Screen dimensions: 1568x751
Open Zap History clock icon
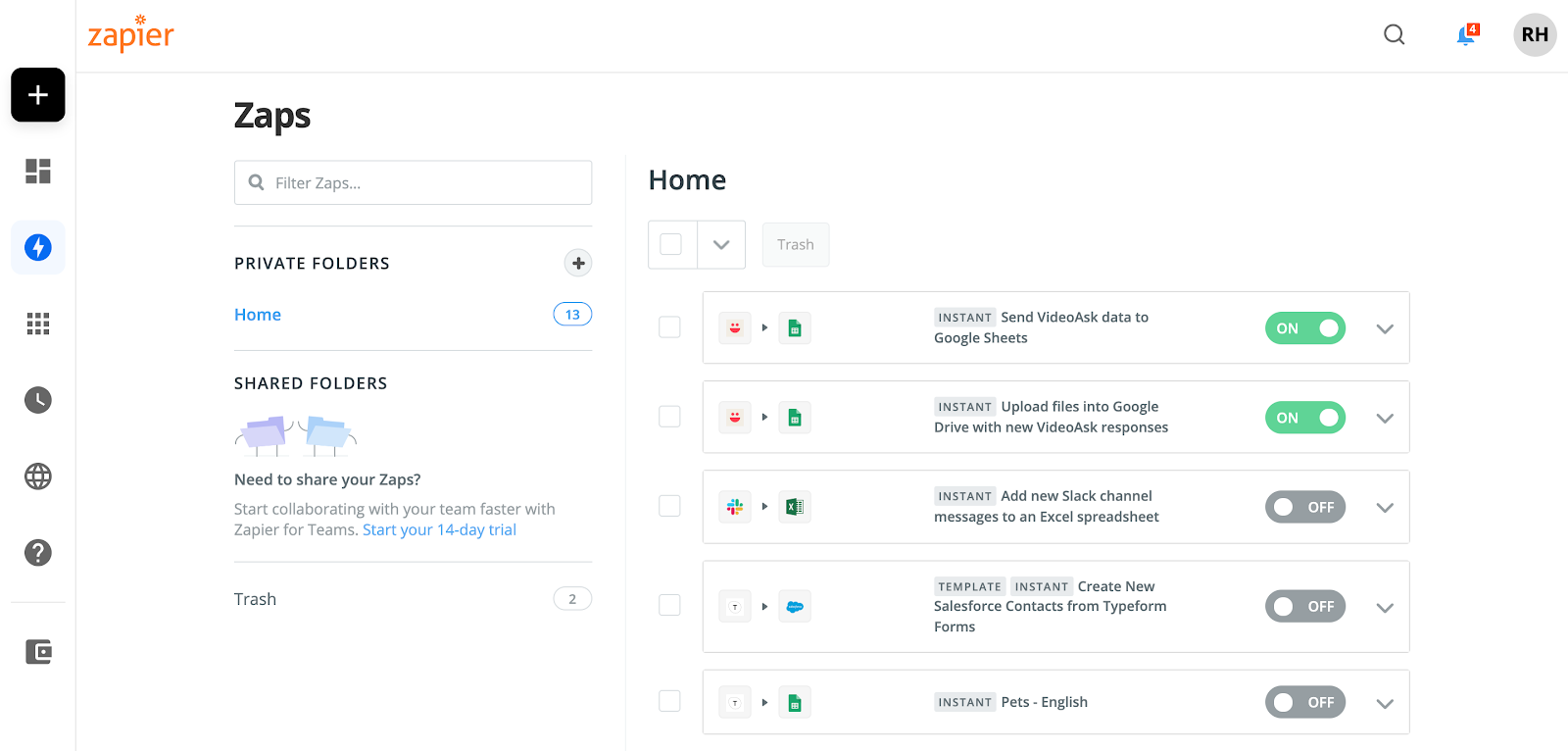click(x=38, y=400)
